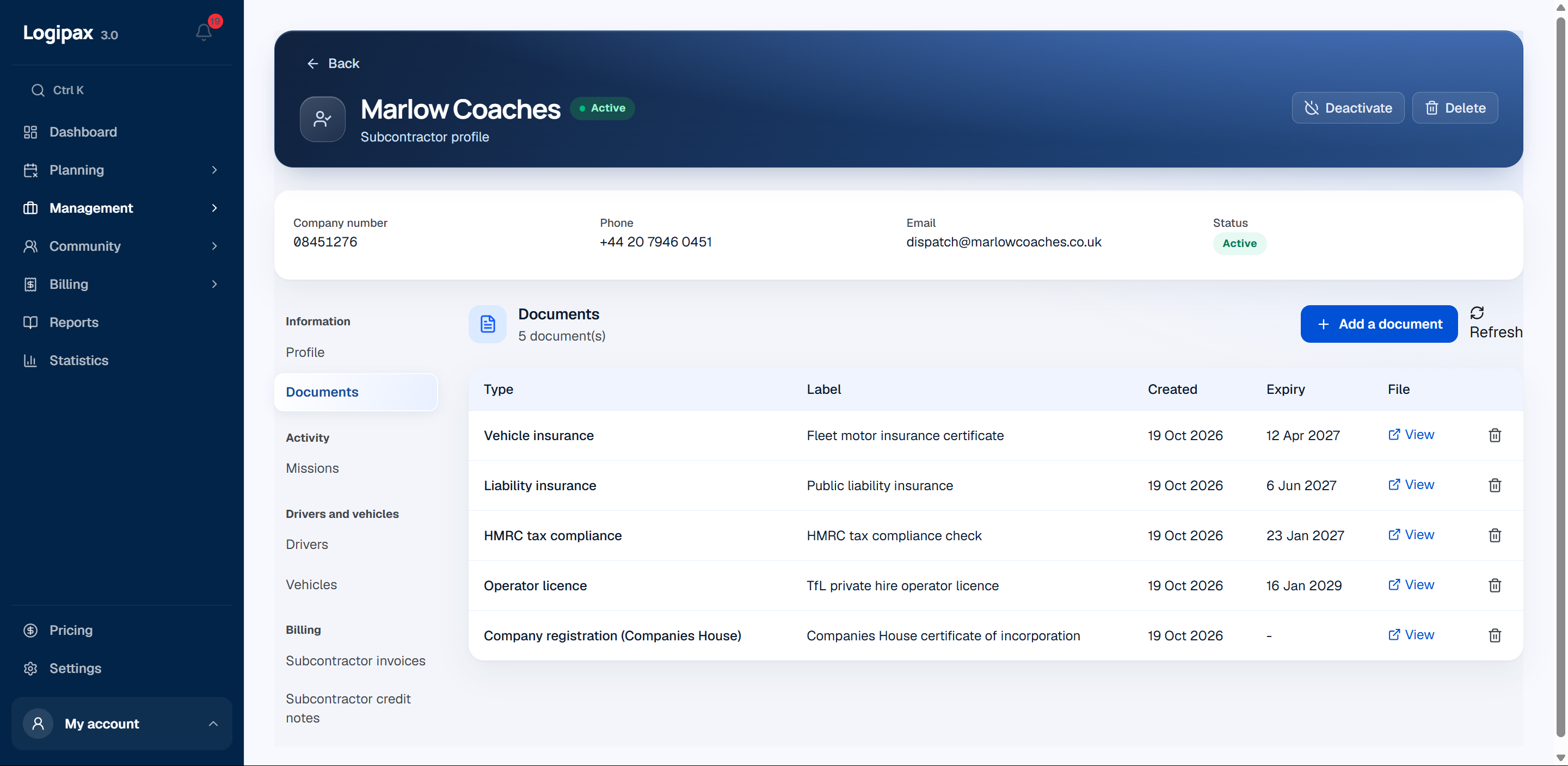1568x766 pixels.
Task: Click the Statistics chart icon
Action: click(30, 360)
